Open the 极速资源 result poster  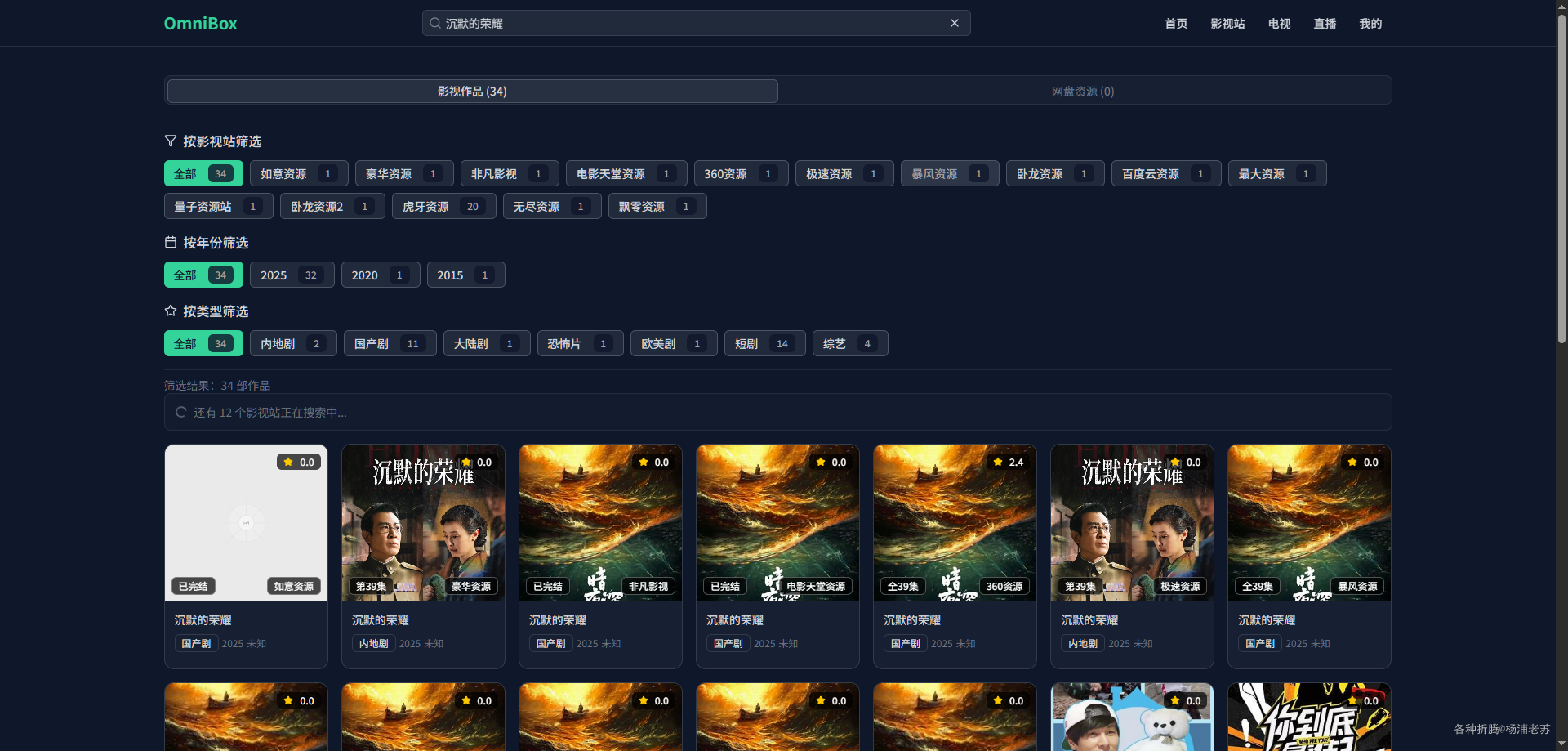1132,523
